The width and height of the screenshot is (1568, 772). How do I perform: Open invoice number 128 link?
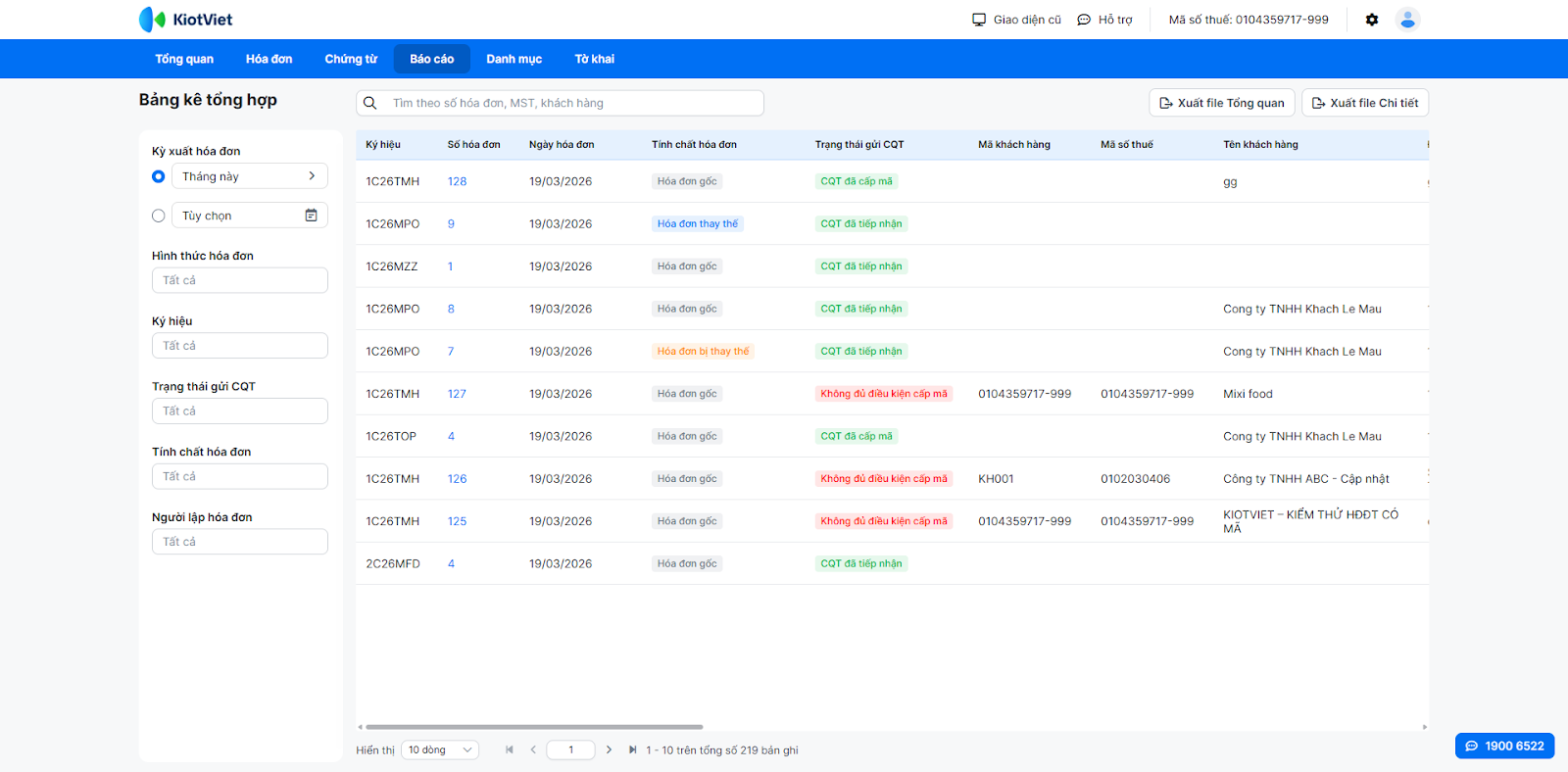(x=457, y=181)
